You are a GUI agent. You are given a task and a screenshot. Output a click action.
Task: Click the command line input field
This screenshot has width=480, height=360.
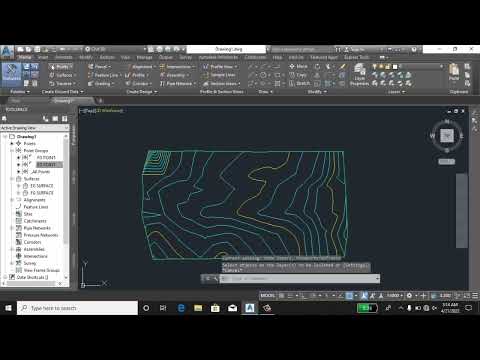click(x=299, y=279)
